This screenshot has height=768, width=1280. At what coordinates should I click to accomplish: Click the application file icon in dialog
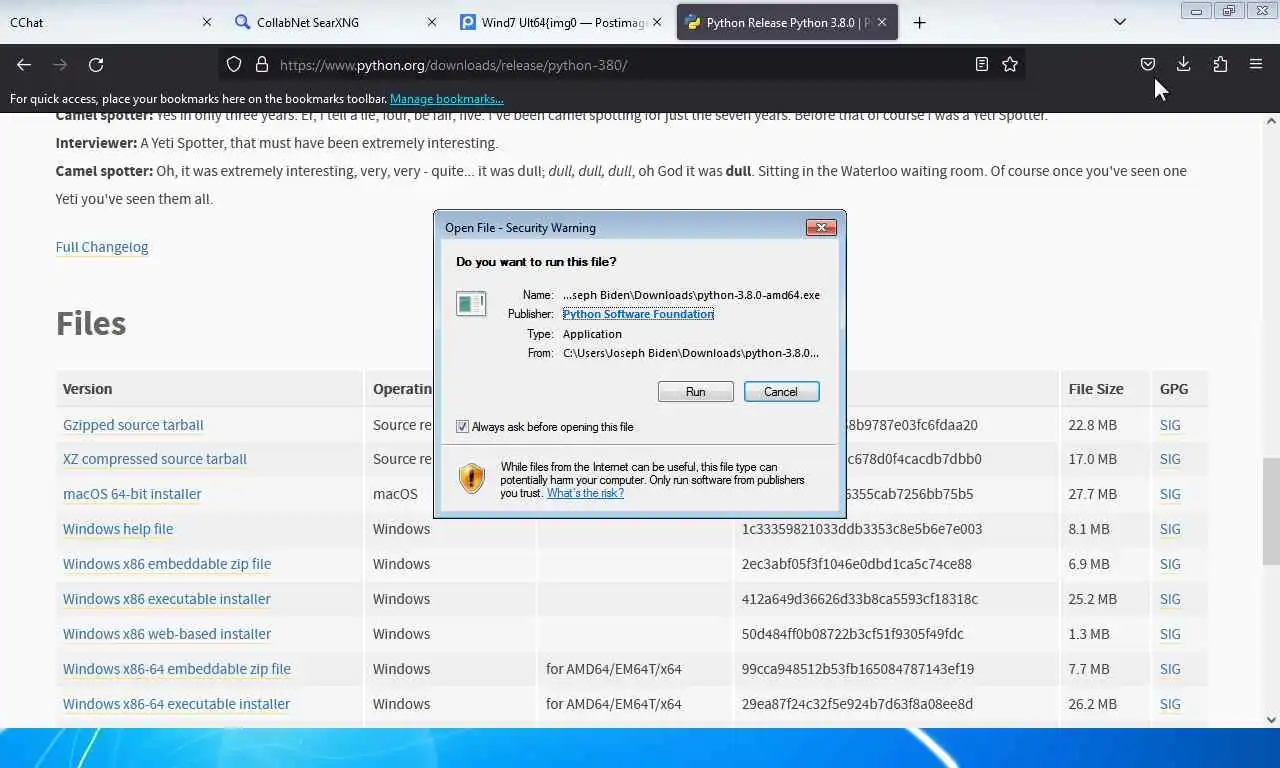(471, 303)
